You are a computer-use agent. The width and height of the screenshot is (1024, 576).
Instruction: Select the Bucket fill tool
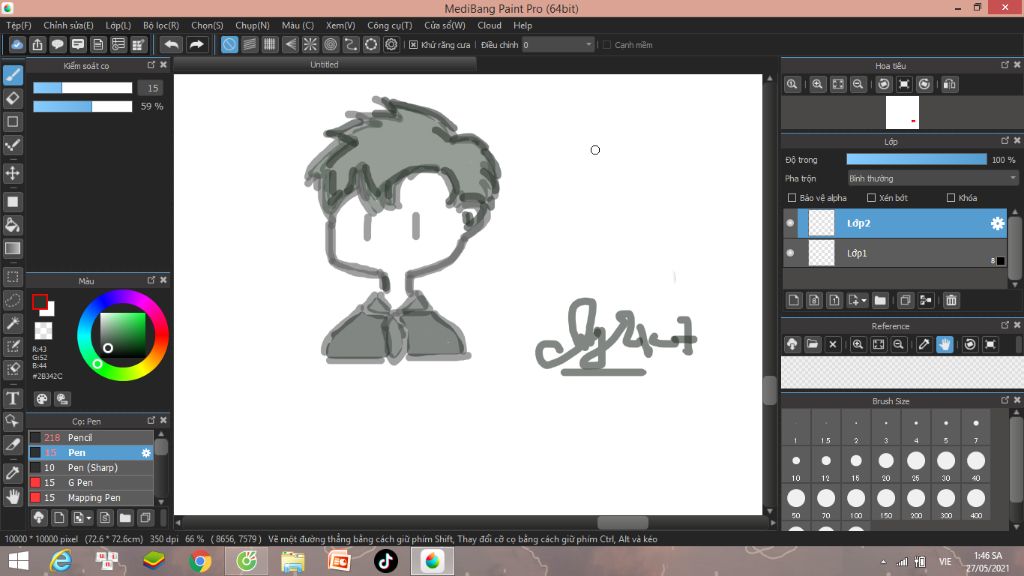point(13,225)
